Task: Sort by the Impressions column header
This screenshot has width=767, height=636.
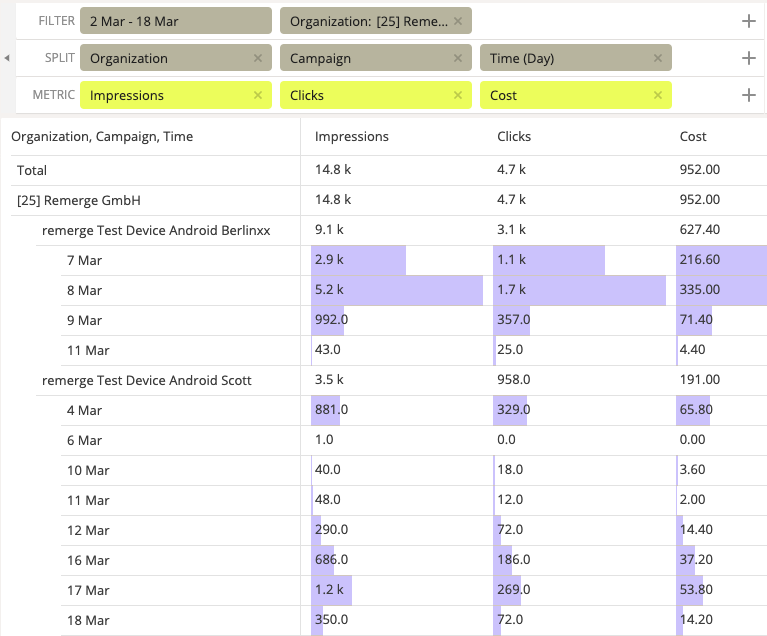Action: tap(352, 136)
